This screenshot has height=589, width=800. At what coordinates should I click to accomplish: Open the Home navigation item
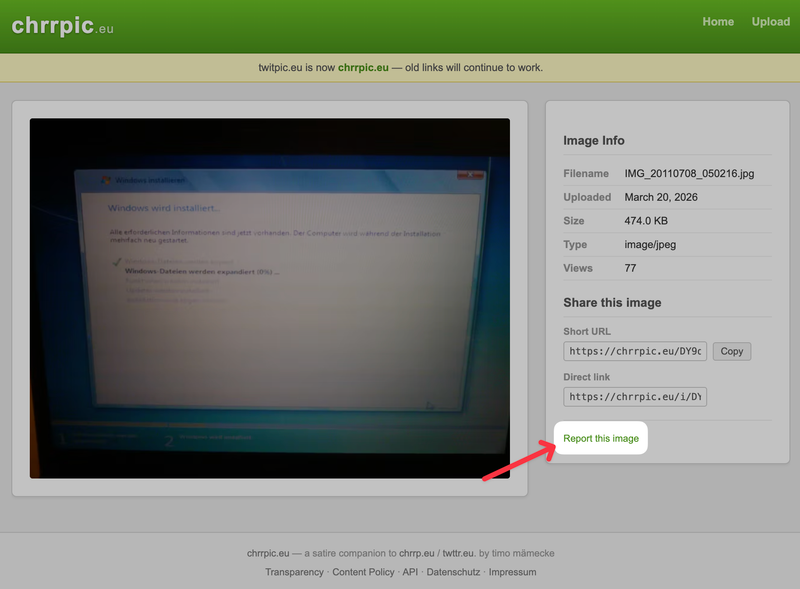coord(718,22)
